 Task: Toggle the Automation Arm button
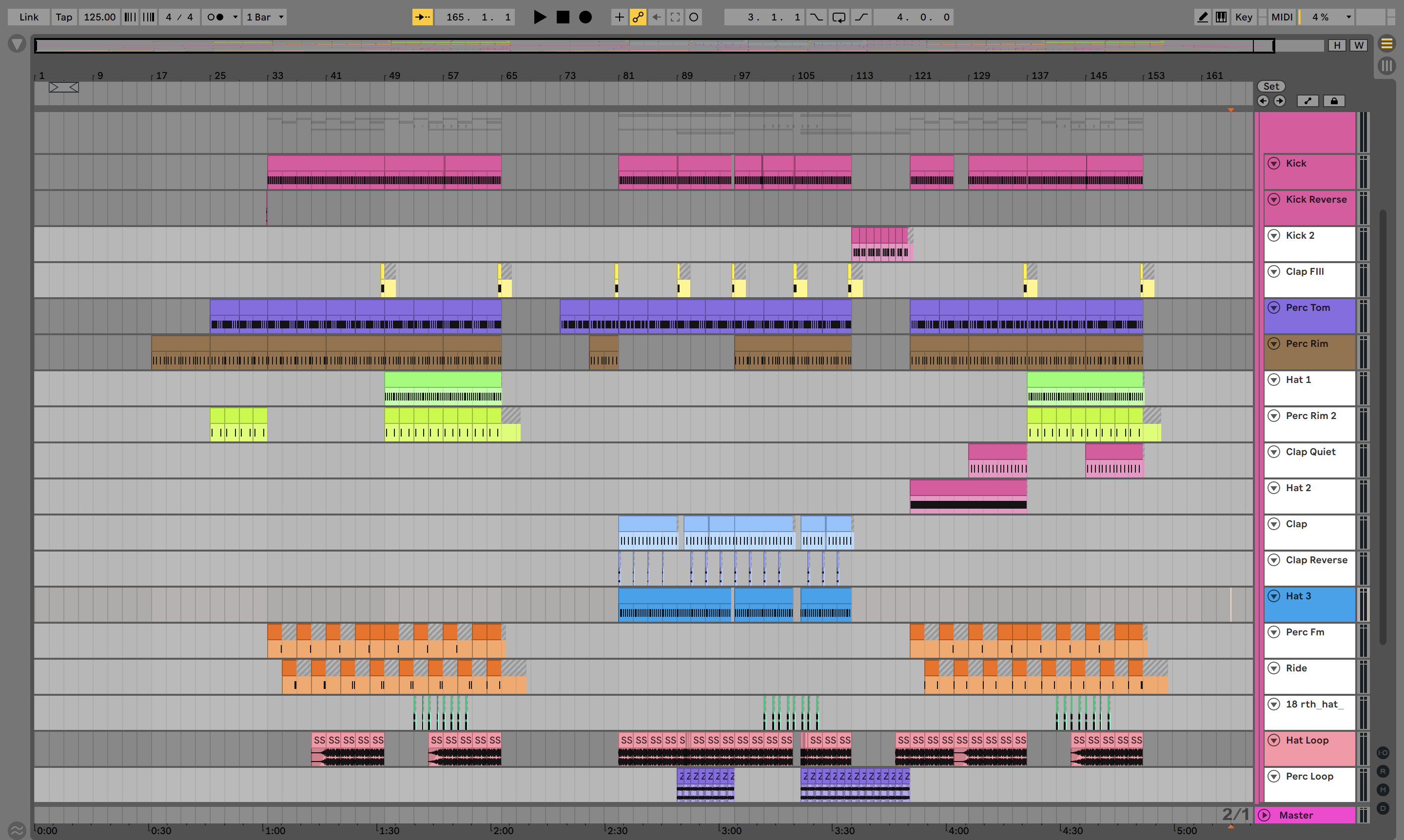638,17
